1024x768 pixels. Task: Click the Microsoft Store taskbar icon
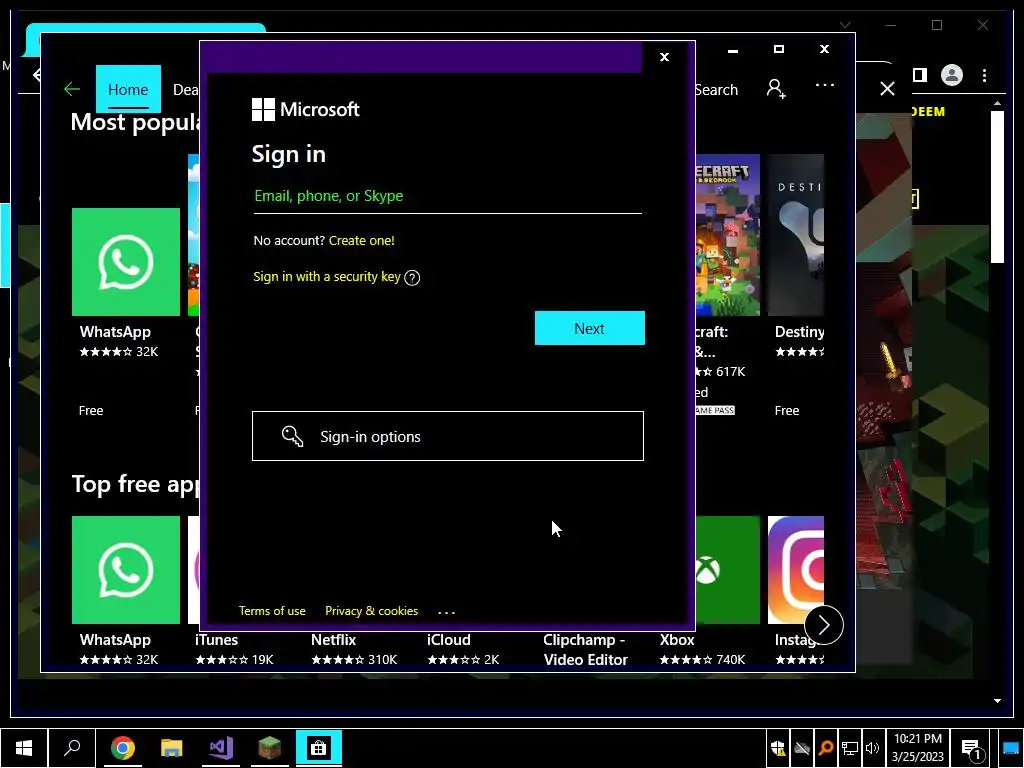point(319,748)
